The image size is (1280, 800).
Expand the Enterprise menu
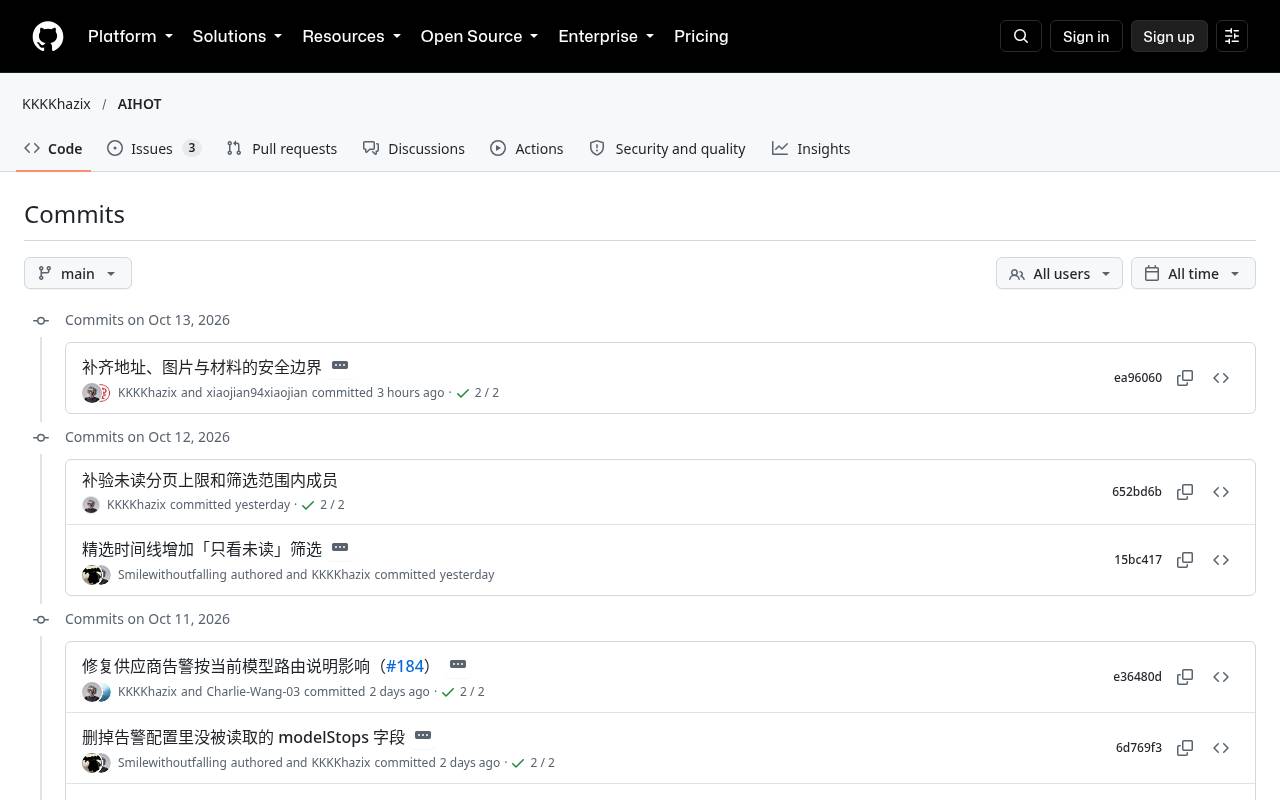click(606, 36)
